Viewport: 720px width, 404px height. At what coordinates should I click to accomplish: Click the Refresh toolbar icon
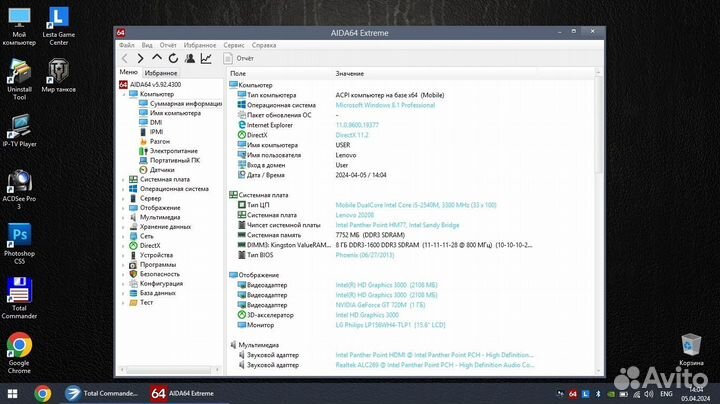click(x=173, y=58)
